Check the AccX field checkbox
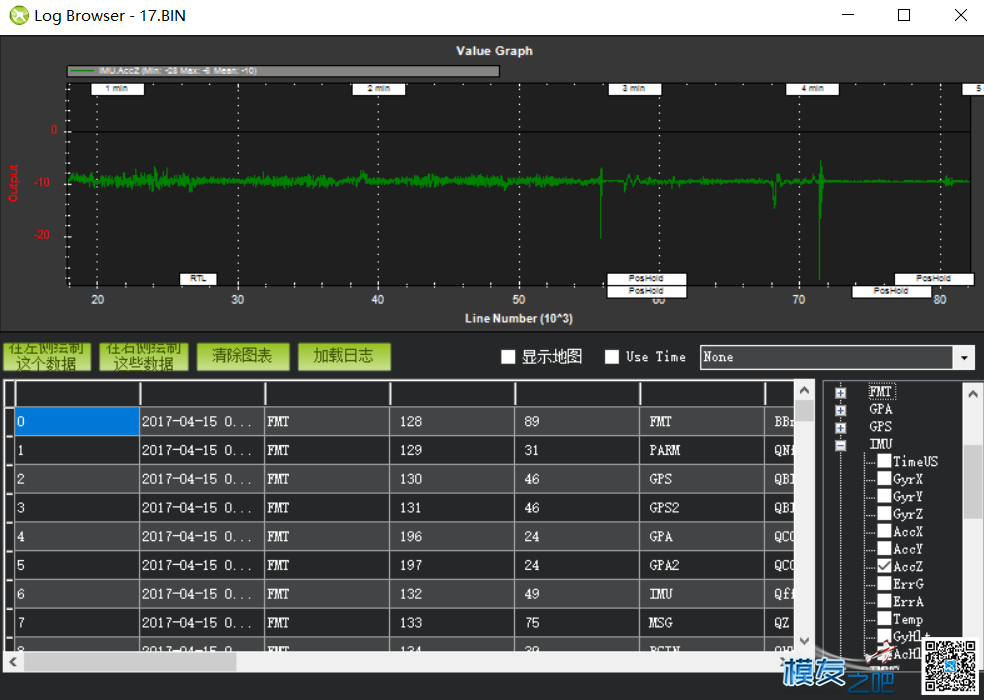 [884, 532]
